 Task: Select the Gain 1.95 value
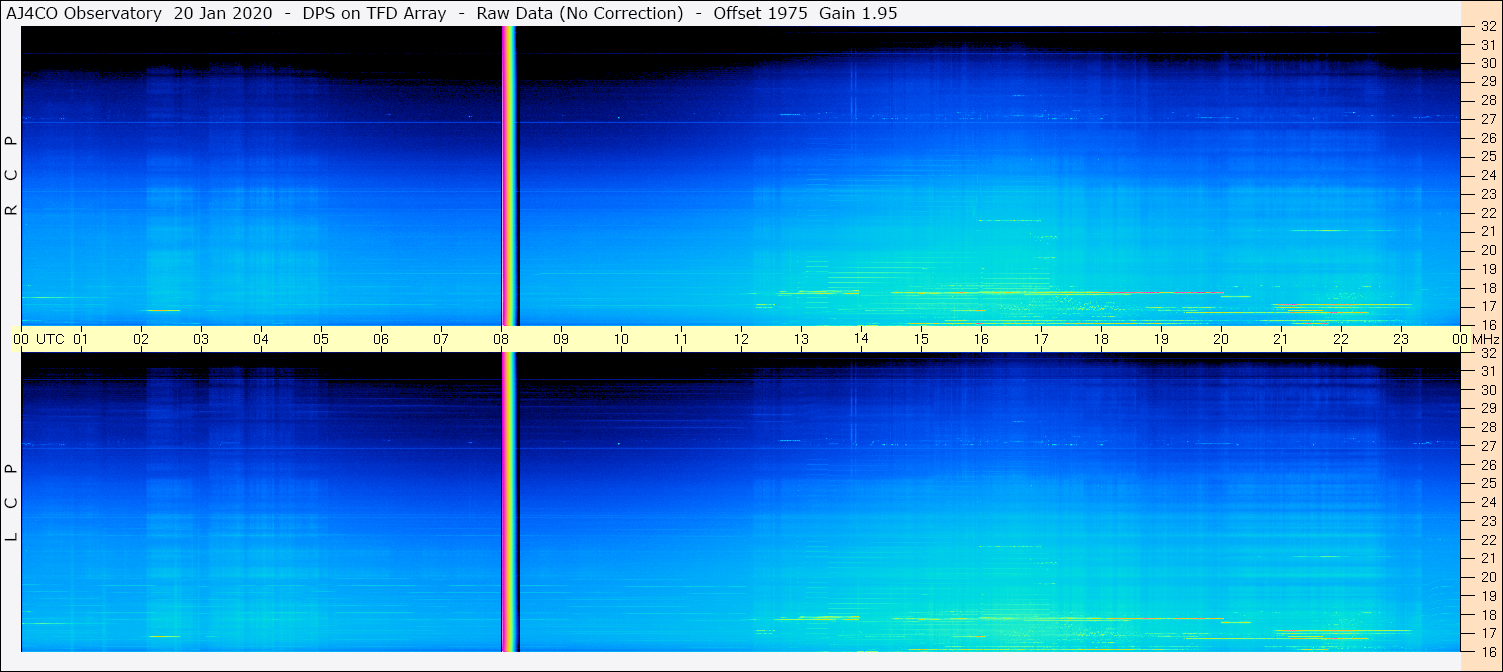coord(858,13)
